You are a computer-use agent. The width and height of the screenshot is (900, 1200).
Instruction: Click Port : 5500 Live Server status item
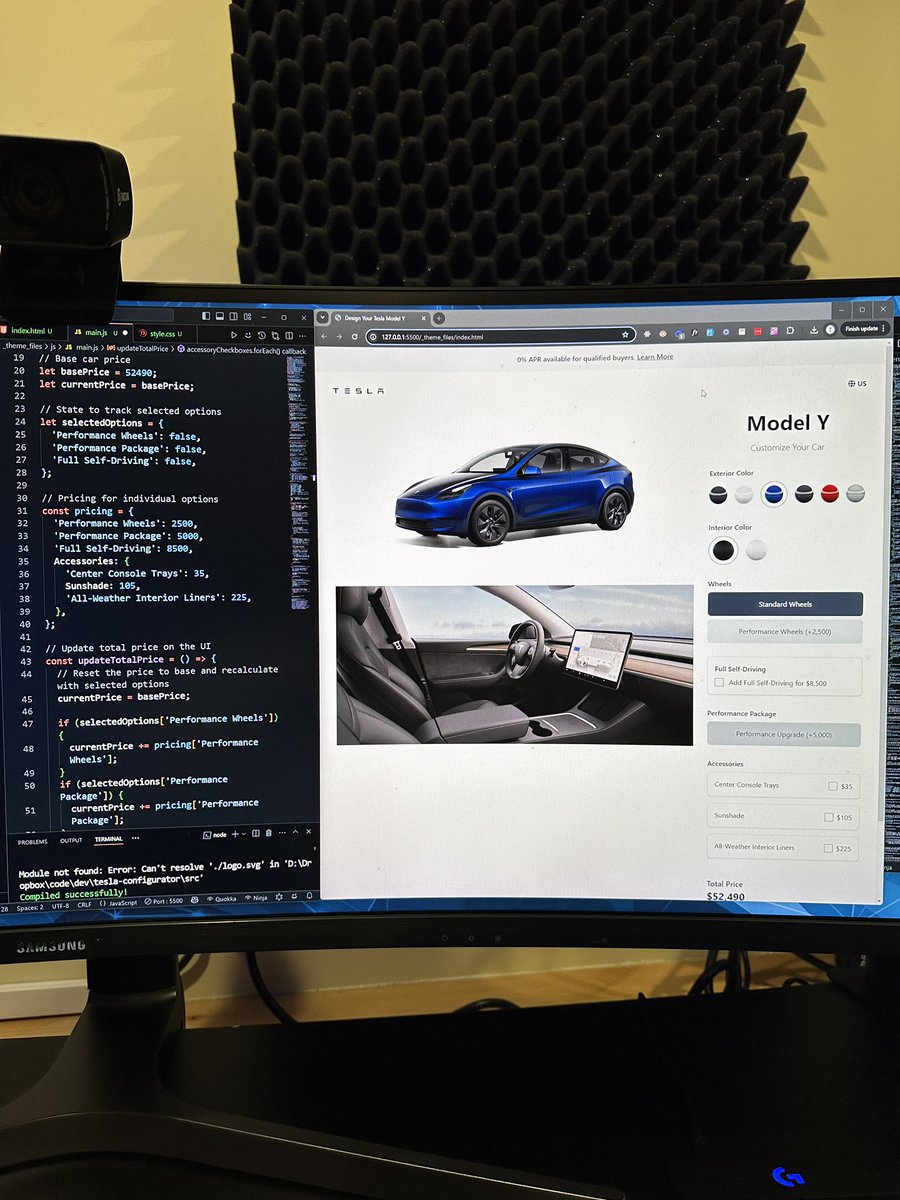pyautogui.click(x=164, y=901)
